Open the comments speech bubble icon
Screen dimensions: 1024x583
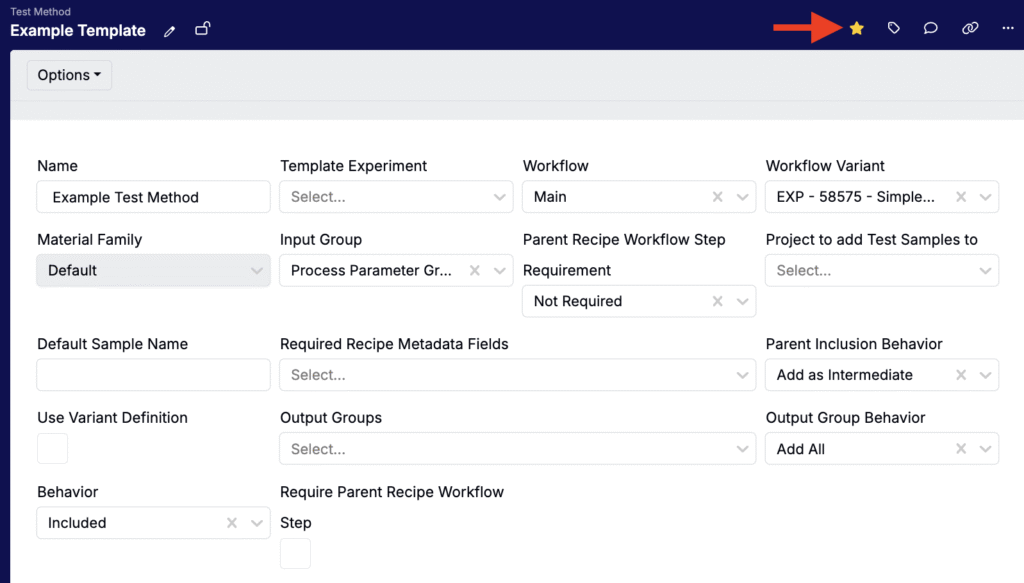pyautogui.click(x=931, y=29)
